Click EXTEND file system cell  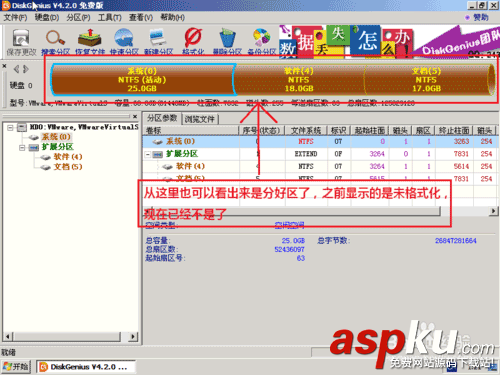click(306, 154)
